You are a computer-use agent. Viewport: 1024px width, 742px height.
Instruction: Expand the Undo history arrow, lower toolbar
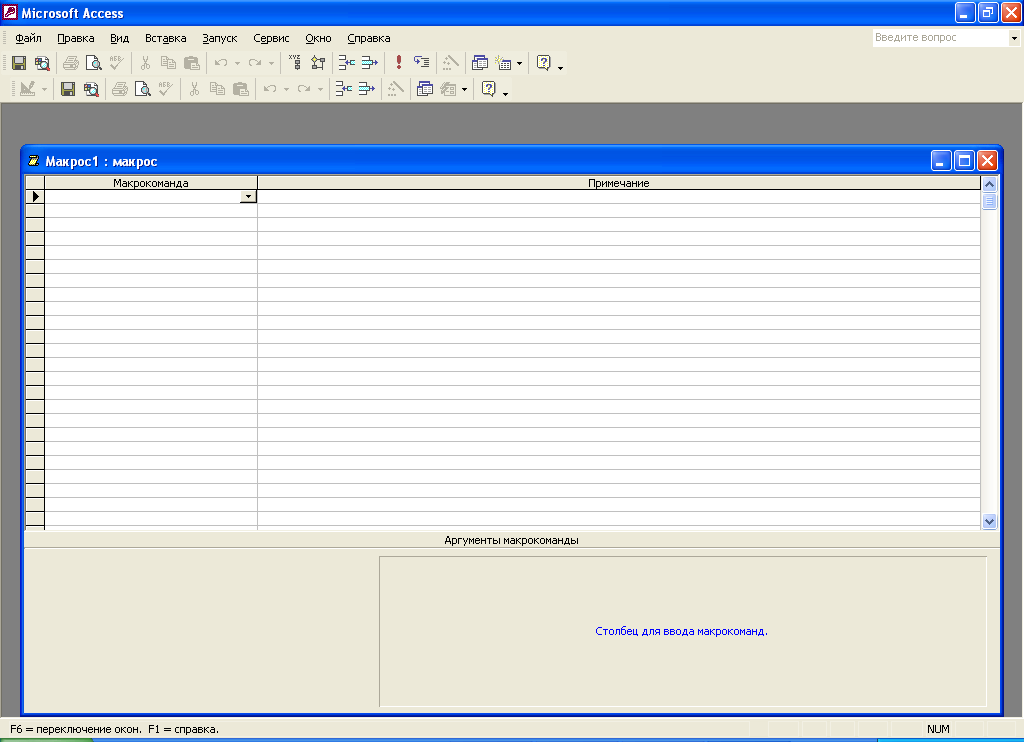(286, 89)
